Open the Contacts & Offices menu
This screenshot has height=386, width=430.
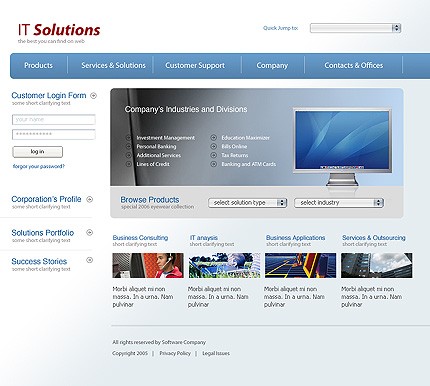pyautogui.click(x=354, y=65)
